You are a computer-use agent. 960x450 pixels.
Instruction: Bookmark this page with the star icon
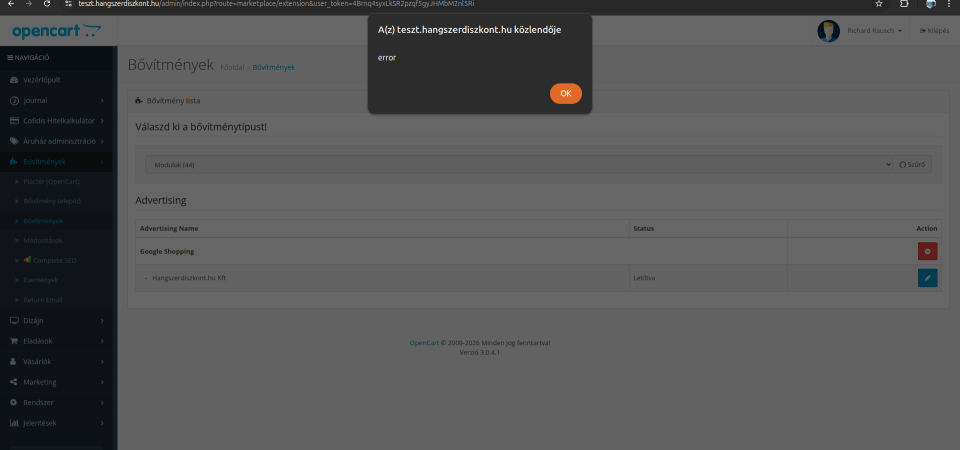pos(877,5)
